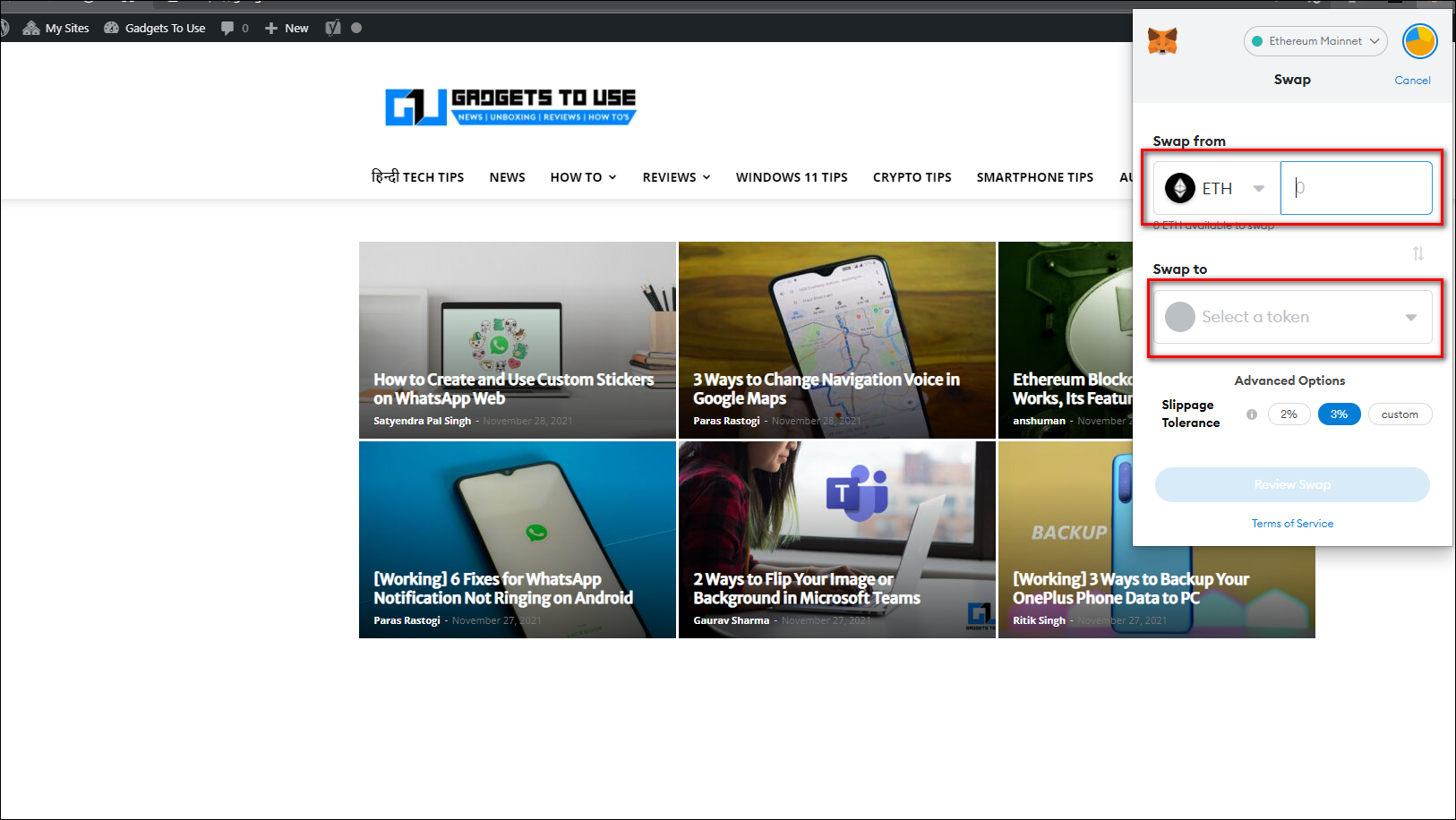Set slippage tolerance to 2%
The image size is (1456, 820).
pyautogui.click(x=1289, y=414)
